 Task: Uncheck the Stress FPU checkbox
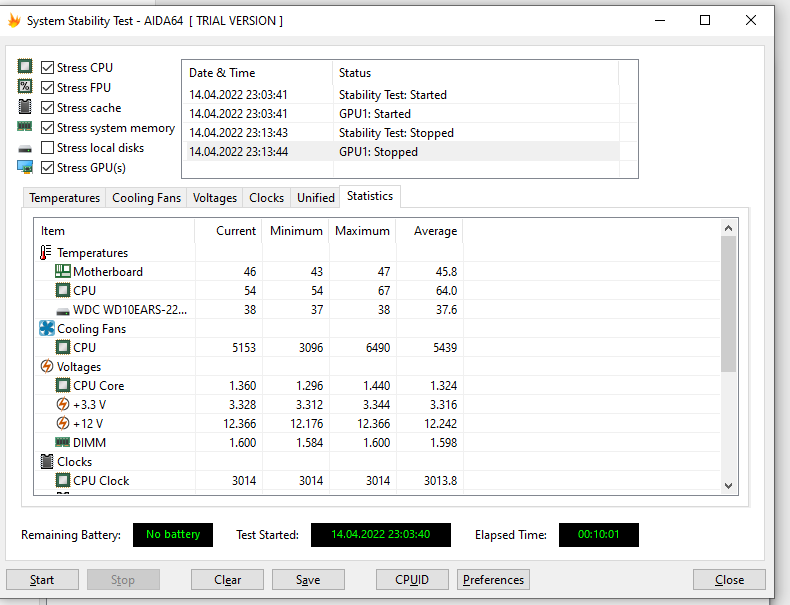point(47,88)
